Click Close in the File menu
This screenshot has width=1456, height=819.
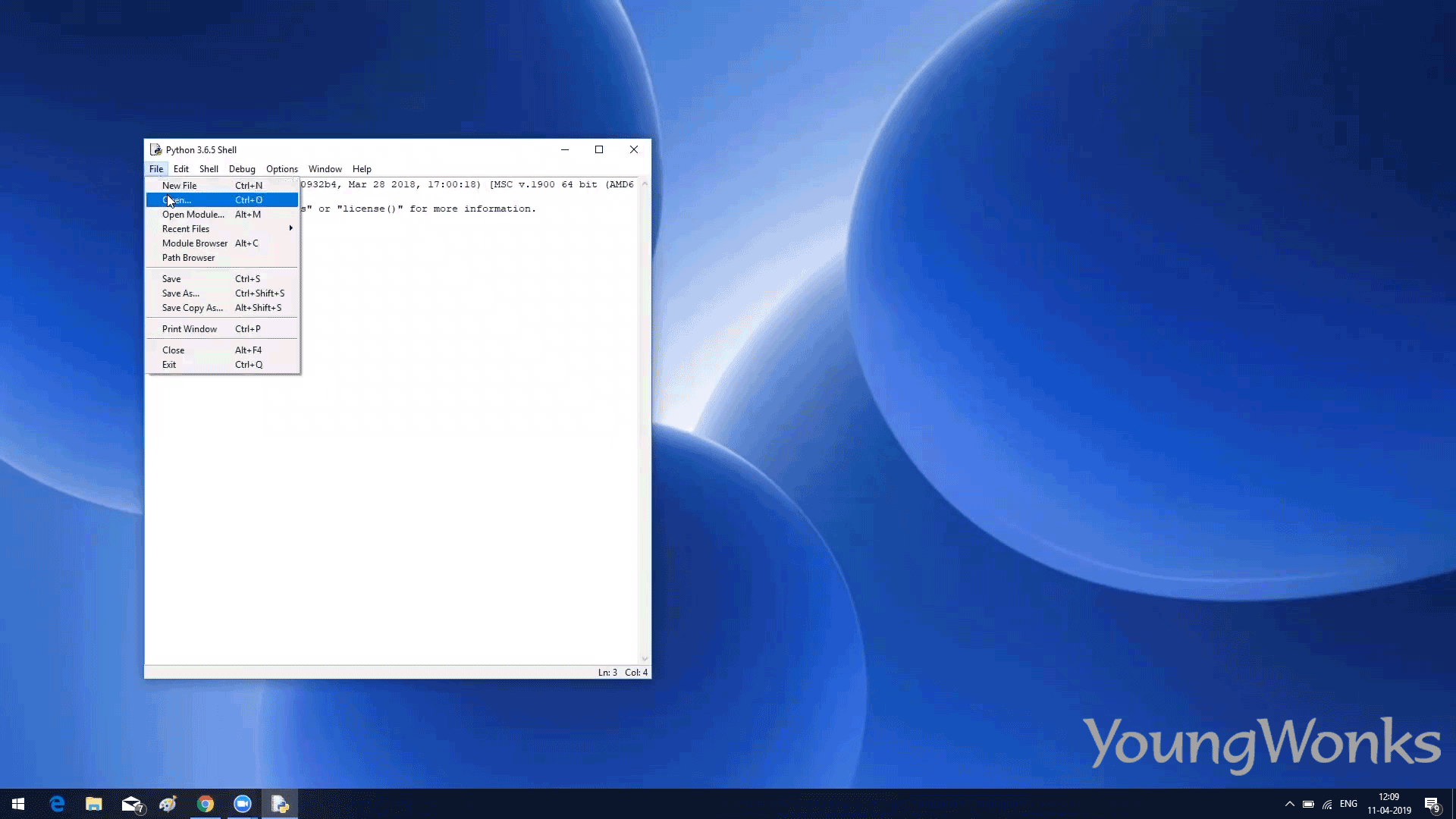point(221,350)
